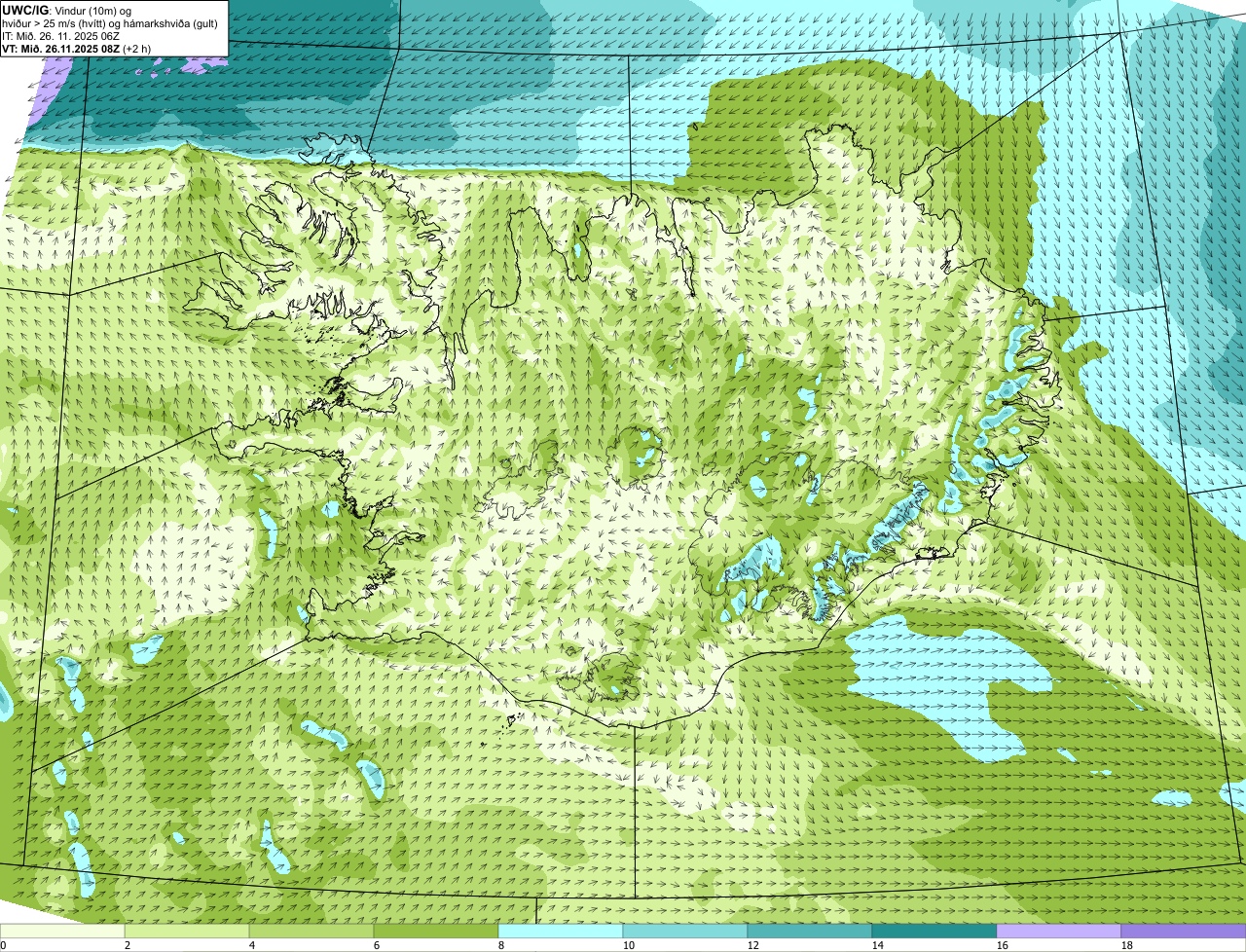Click the 16–18 m/s lavender legend swatch

point(1059,932)
